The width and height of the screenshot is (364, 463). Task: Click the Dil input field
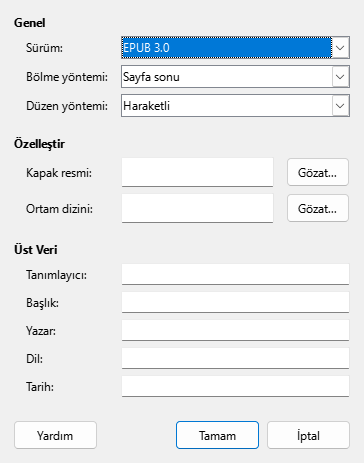[x=235, y=358]
